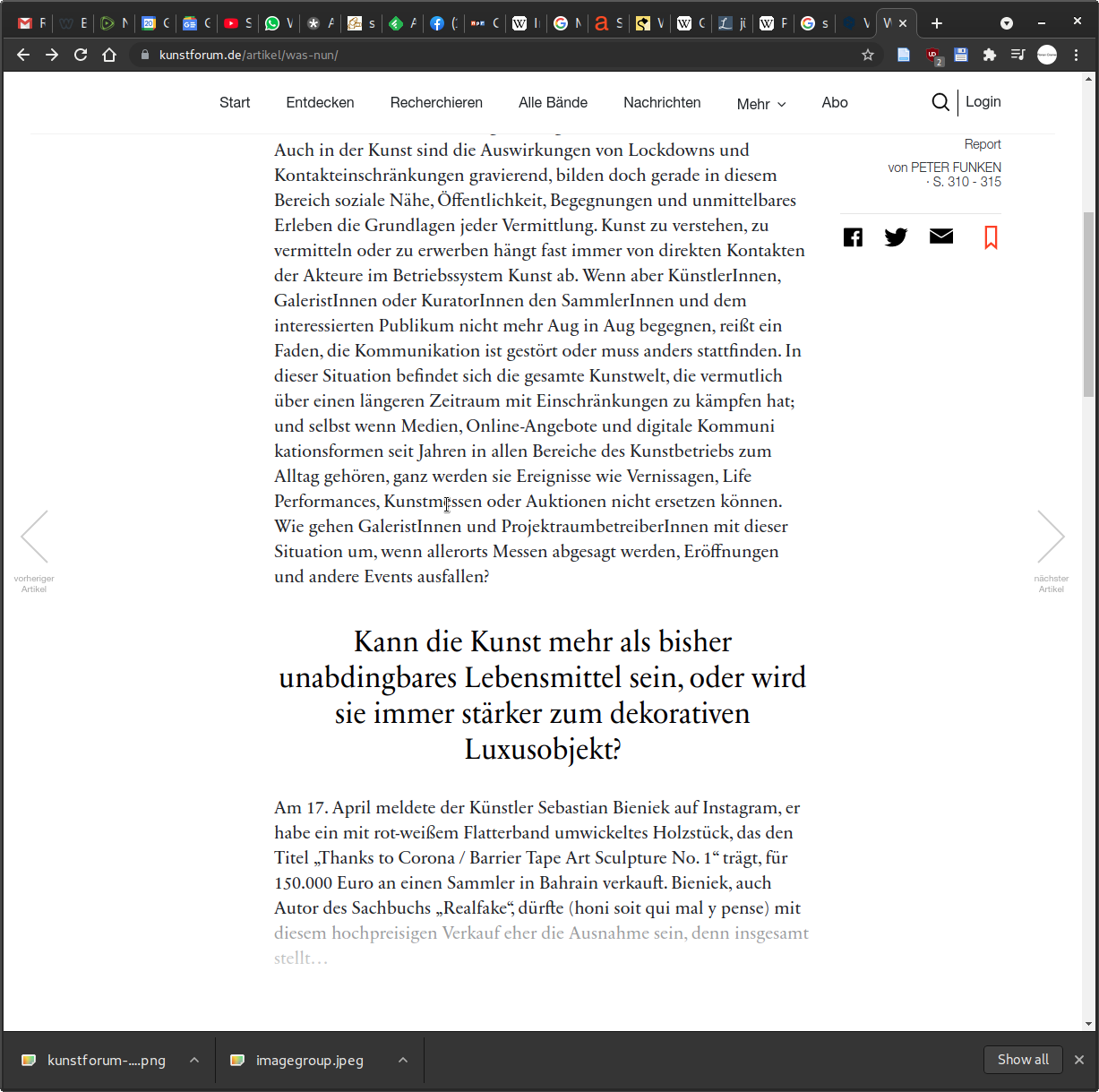Go to vorheriger Artikel arrow
1099x1092 pixels.
coord(34,537)
